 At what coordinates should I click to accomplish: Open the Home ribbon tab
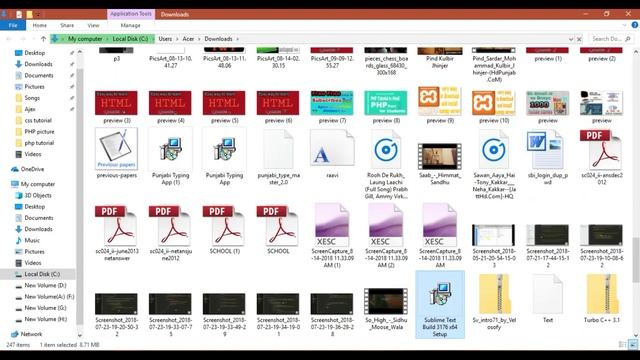(x=40, y=25)
